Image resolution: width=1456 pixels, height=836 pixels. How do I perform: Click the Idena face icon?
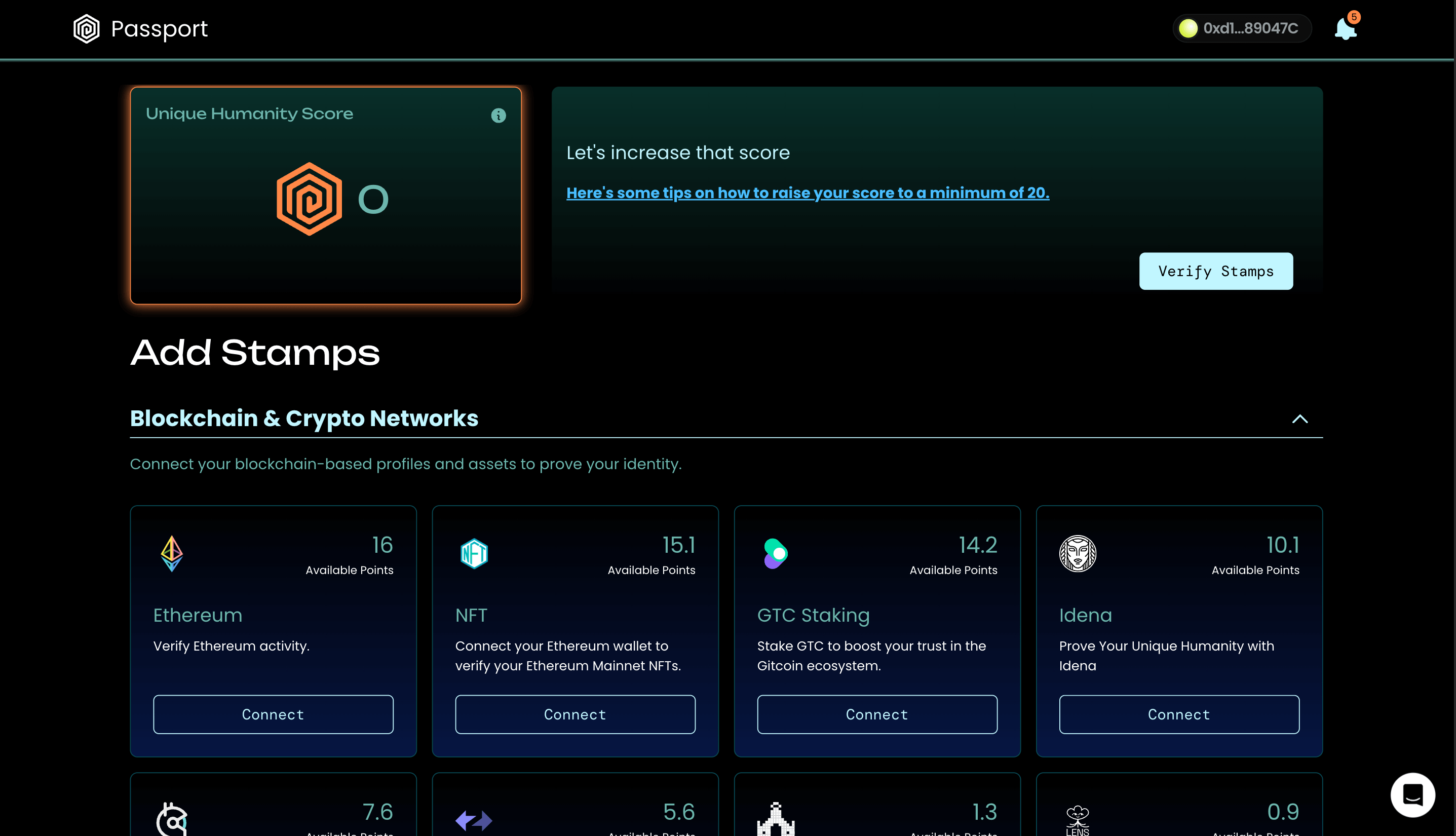pyautogui.click(x=1077, y=553)
